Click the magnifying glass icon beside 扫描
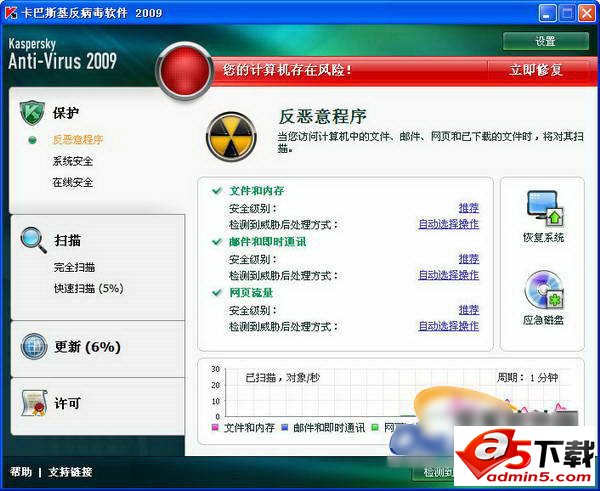Image resolution: width=600 pixels, height=491 pixels. 34,240
